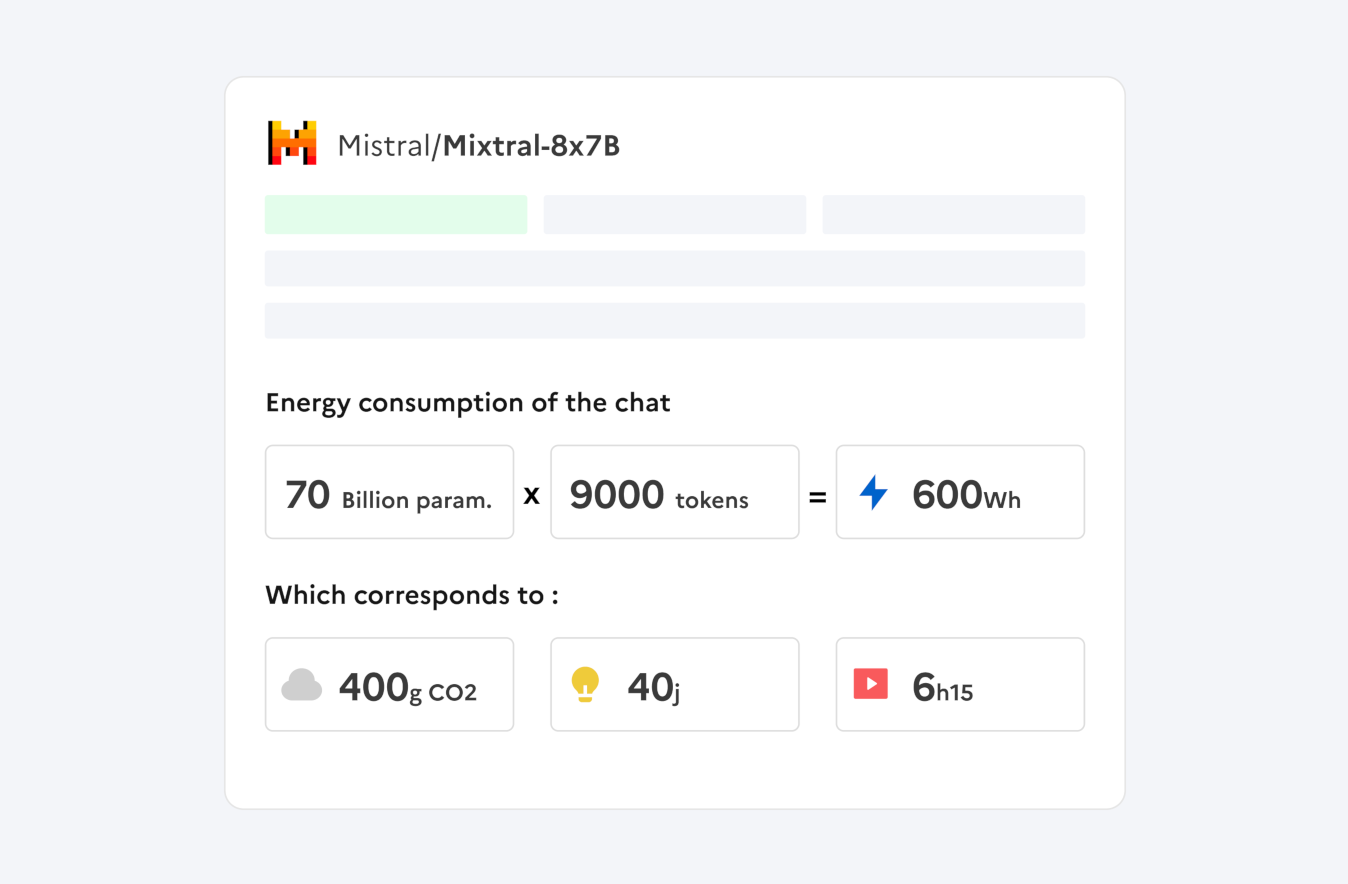Click the Mistral pixel logo icon
The width and height of the screenshot is (1348, 884).
(x=292, y=143)
